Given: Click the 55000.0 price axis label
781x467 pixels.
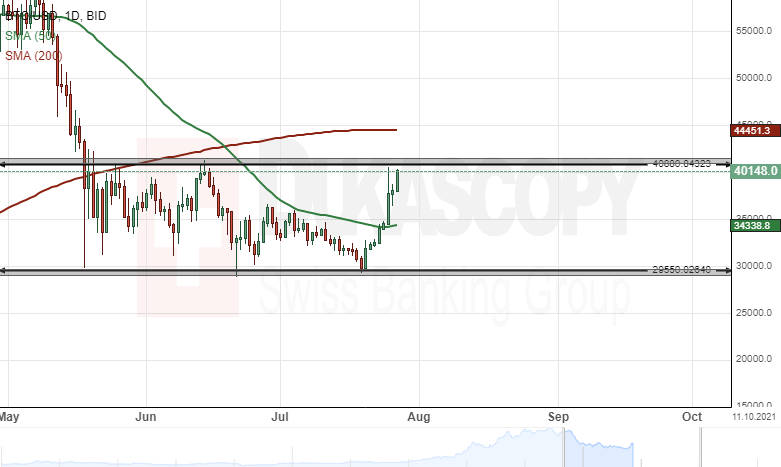Looking at the screenshot, I should click(x=754, y=31).
